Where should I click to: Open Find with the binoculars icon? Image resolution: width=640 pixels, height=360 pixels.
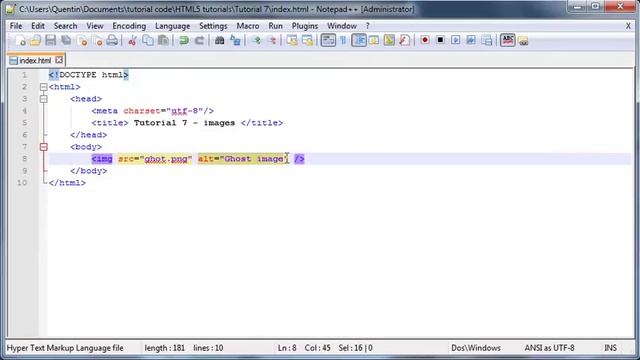tap(220, 40)
